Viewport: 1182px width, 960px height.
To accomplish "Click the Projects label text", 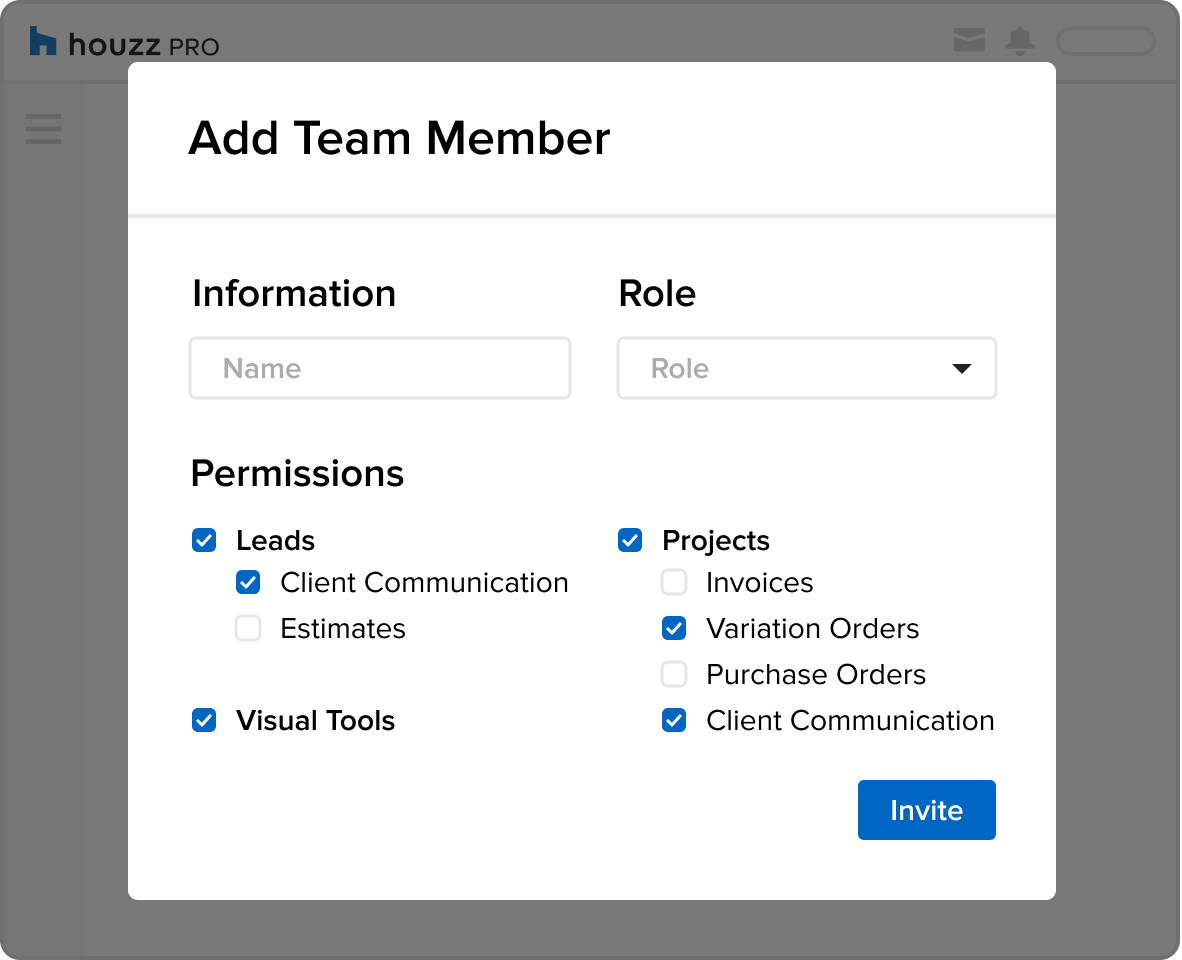I will (715, 541).
